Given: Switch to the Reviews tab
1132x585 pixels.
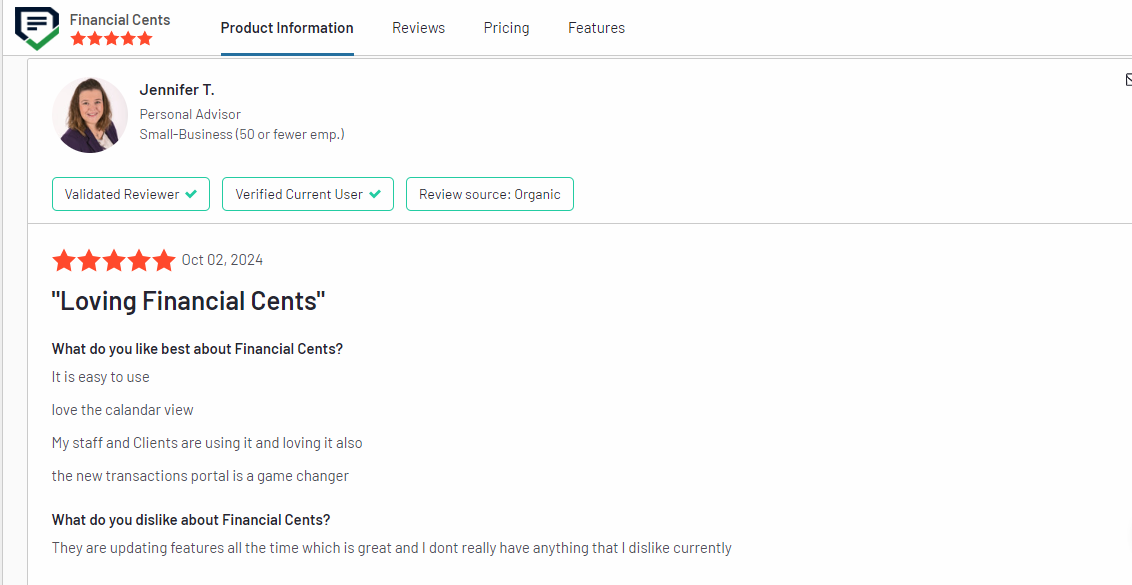Looking at the screenshot, I should [418, 28].
